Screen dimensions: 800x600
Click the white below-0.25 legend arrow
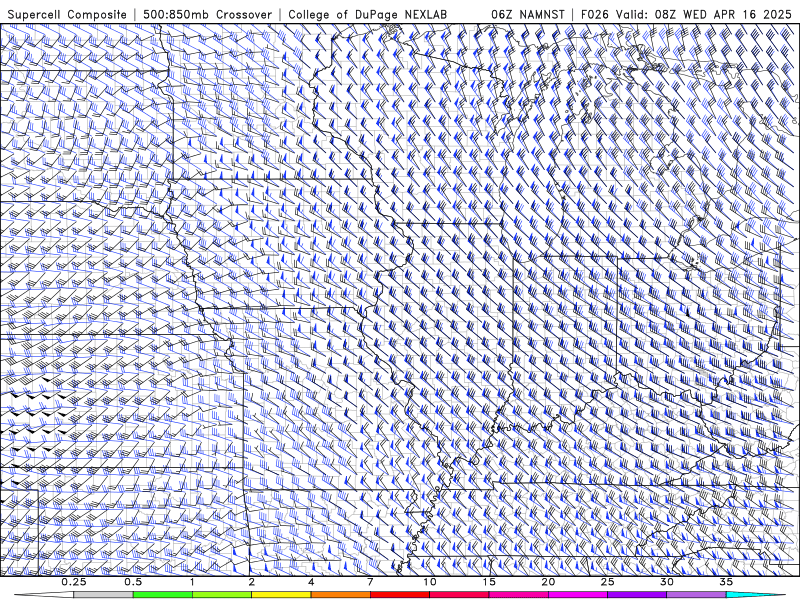43,595
